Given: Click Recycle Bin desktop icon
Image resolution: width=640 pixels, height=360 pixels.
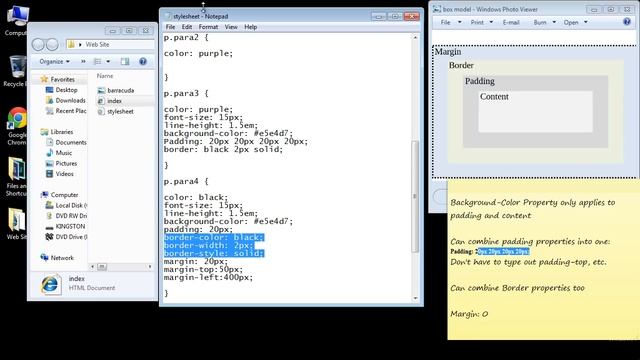Looking at the screenshot, I should pos(16,71).
